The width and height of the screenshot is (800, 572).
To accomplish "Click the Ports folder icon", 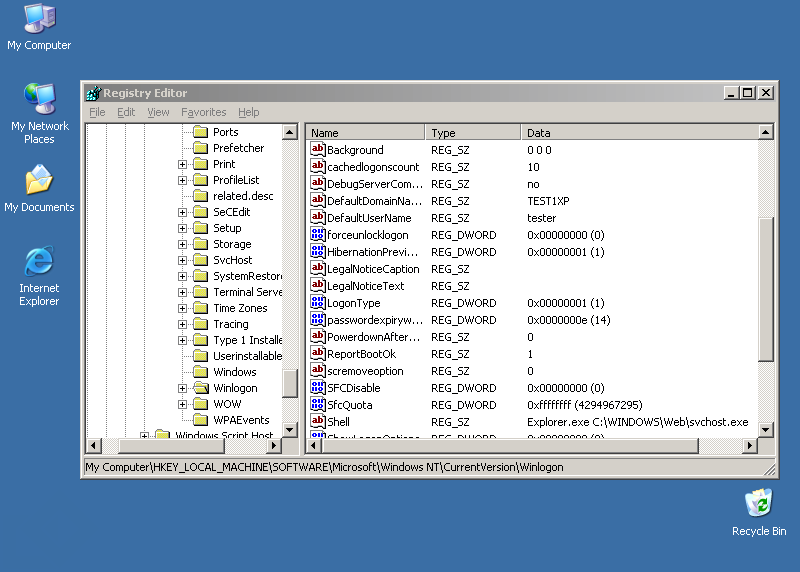I will pos(201,132).
